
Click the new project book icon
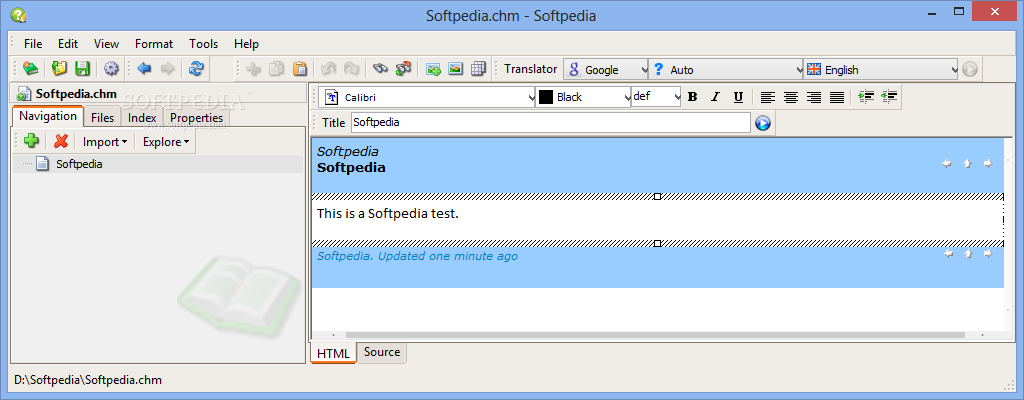pyautogui.click(x=30, y=69)
